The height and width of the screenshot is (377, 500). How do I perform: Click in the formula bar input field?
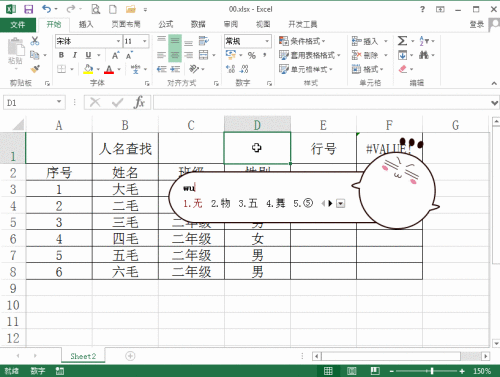coord(321,103)
